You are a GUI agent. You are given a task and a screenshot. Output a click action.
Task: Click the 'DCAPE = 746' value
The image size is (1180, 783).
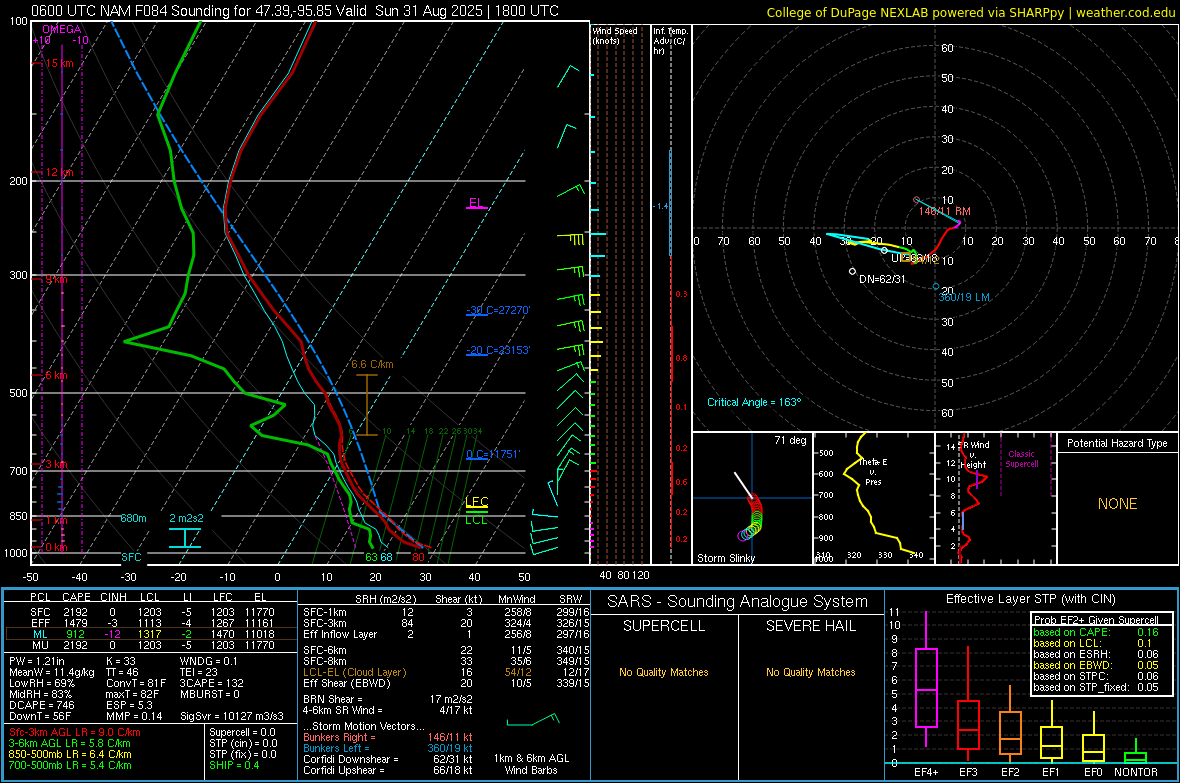pyautogui.click(x=41, y=705)
